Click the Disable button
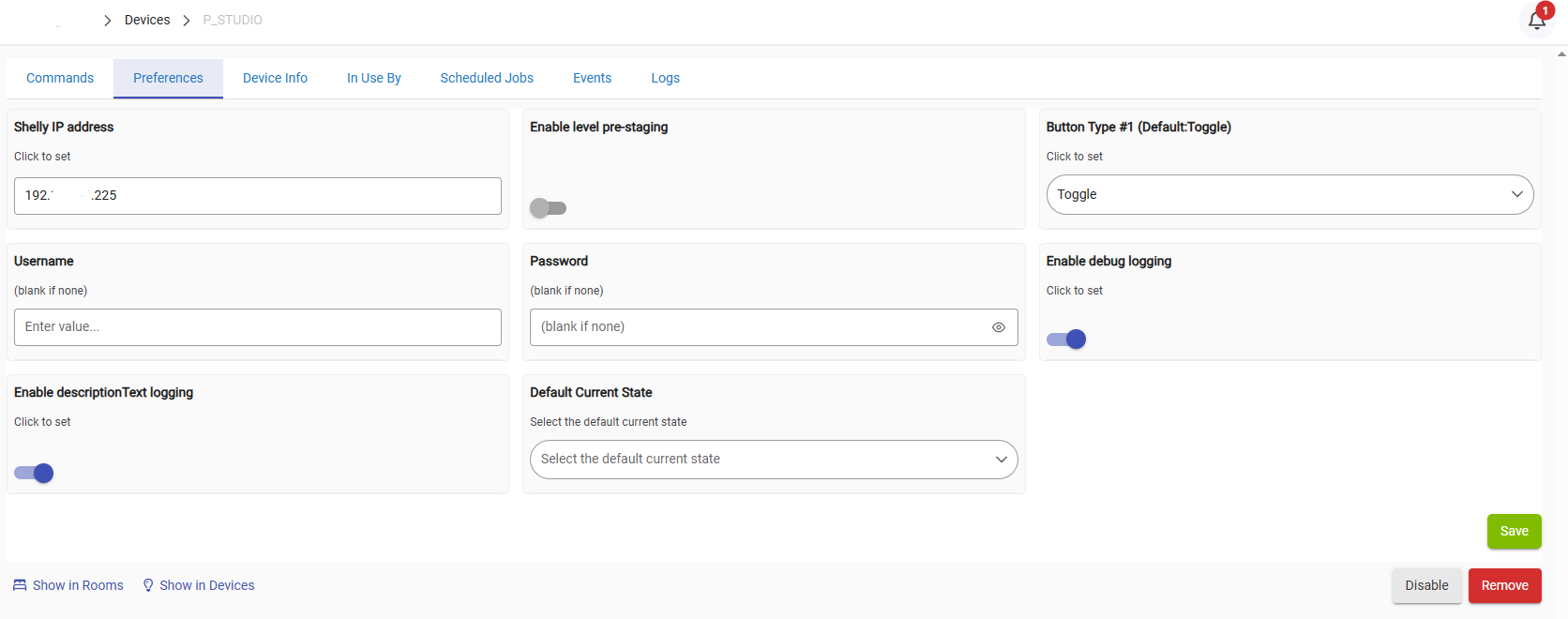 [1426, 585]
